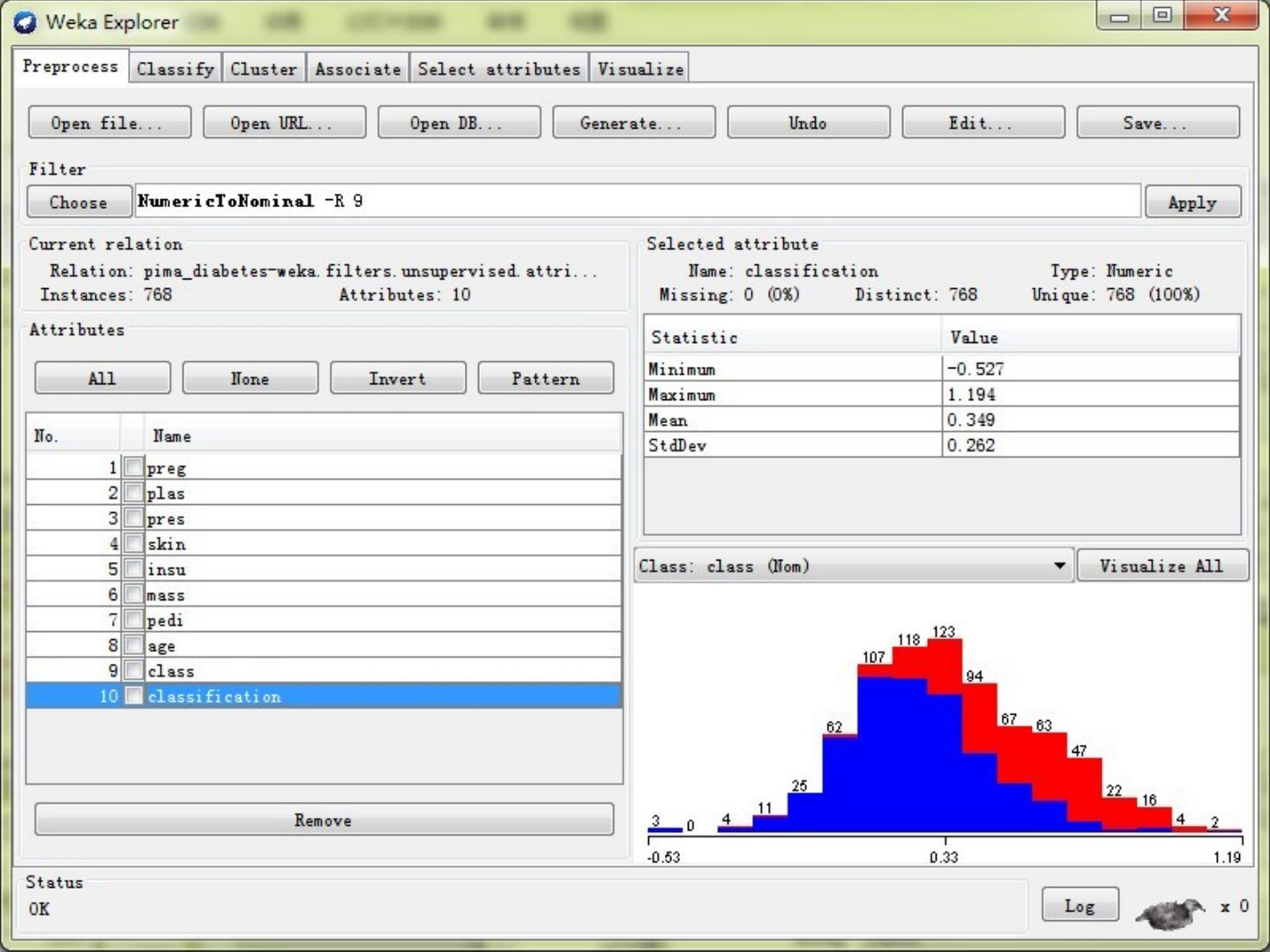This screenshot has width=1270, height=952.
Task: Tick the checkbox for the preg attribute
Action: click(x=133, y=467)
